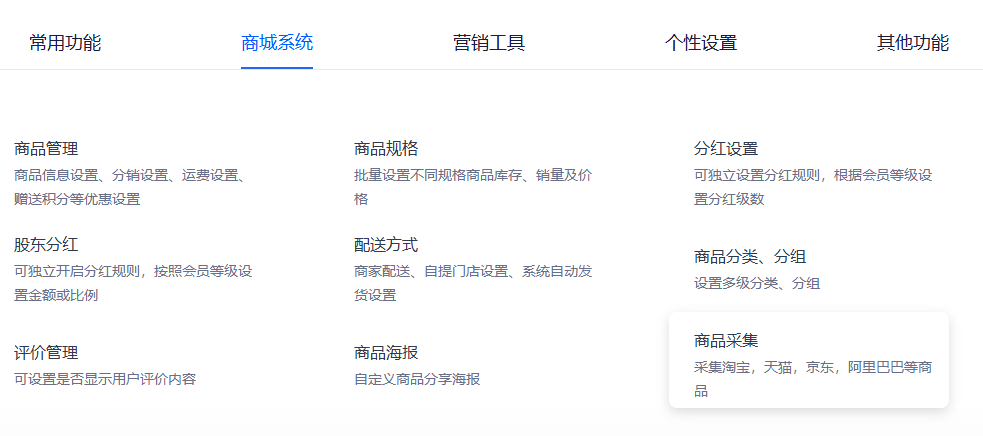The height and width of the screenshot is (436, 983).
Task: Go to the 个性设置 tab
Action: click(x=701, y=43)
